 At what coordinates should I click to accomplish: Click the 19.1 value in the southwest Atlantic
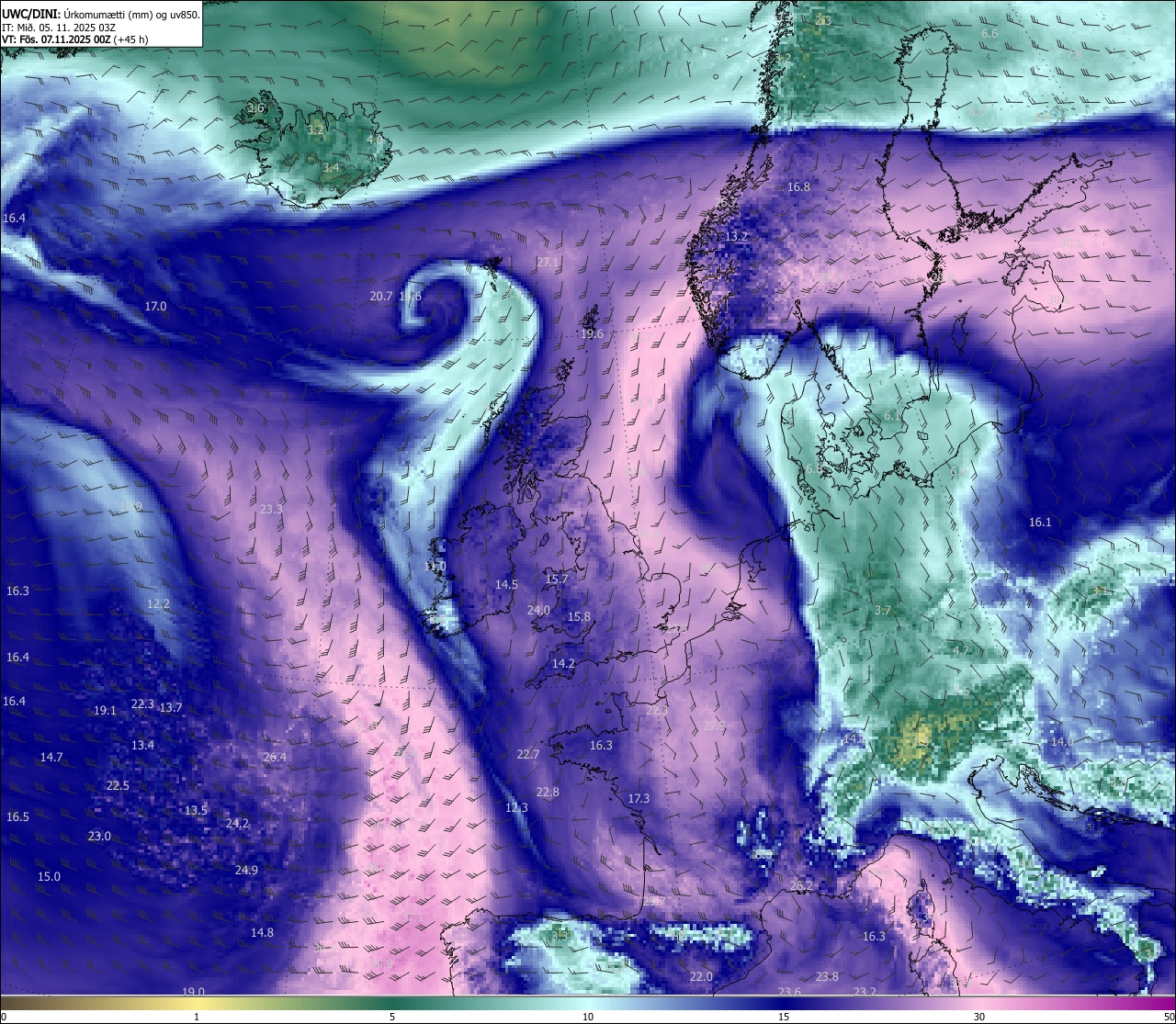tap(105, 711)
